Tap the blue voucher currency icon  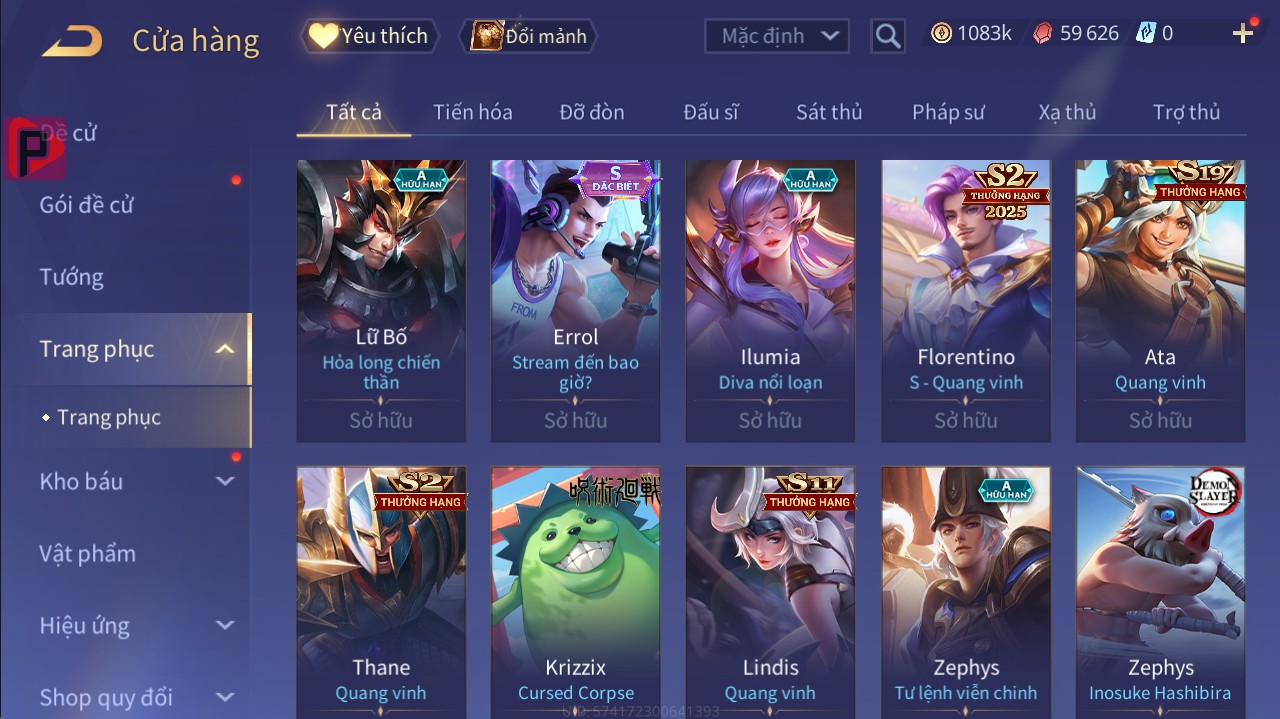tap(1146, 33)
